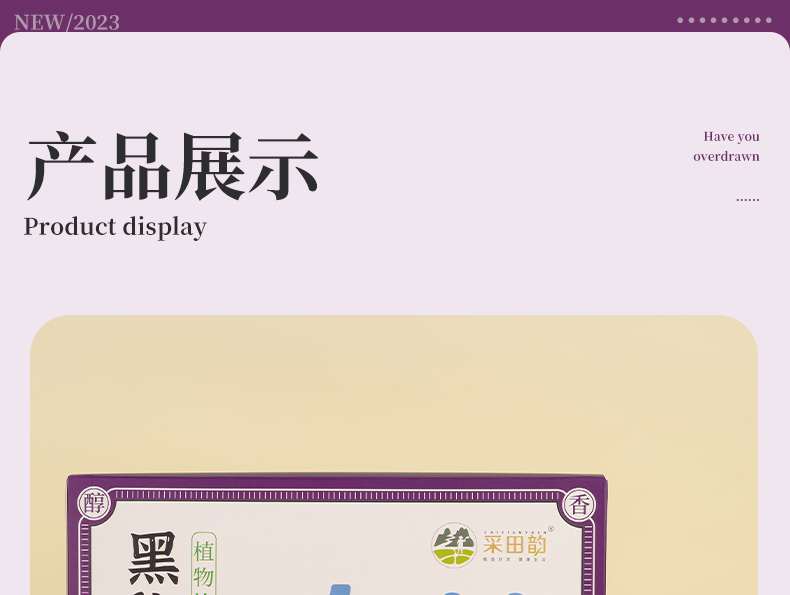Image resolution: width=790 pixels, height=595 pixels.
Task: Click the green 植物 label
Action: click(x=204, y=562)
